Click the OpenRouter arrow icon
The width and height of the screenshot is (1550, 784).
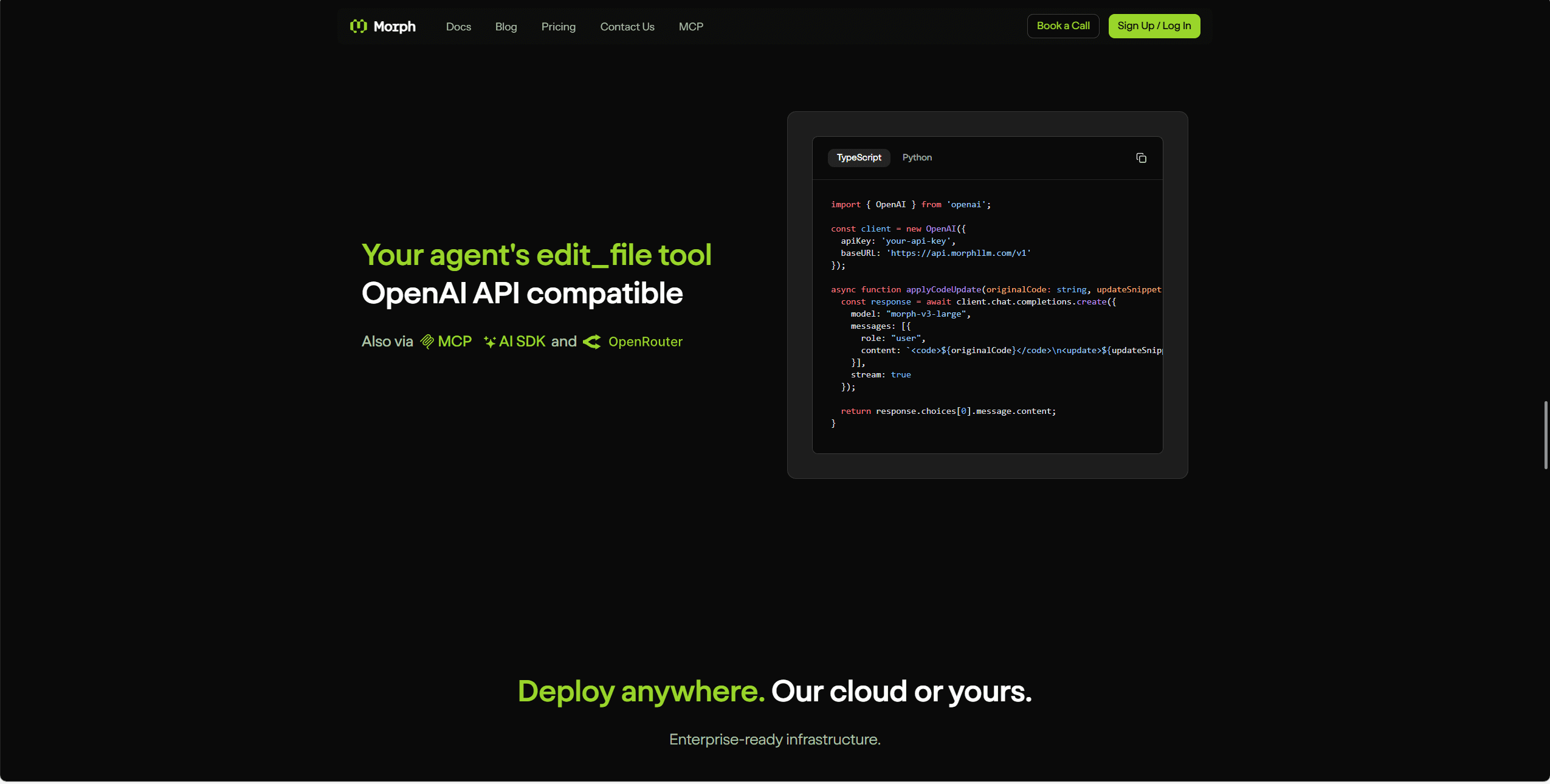click(x=592, y=342)
